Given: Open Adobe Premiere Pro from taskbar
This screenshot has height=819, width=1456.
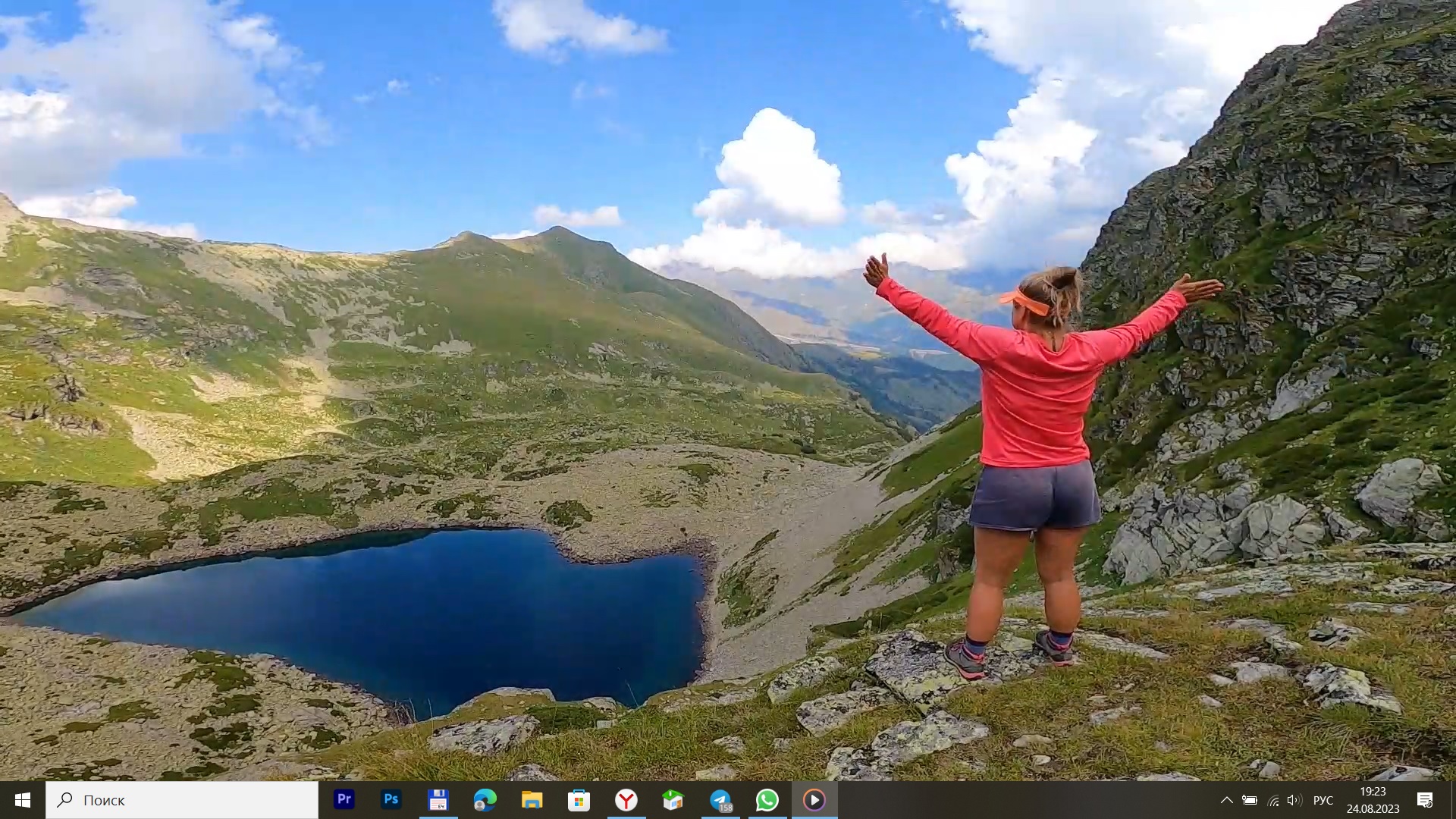Looking at the screenshot, I should pyautogui.click(x=344, y=800).
